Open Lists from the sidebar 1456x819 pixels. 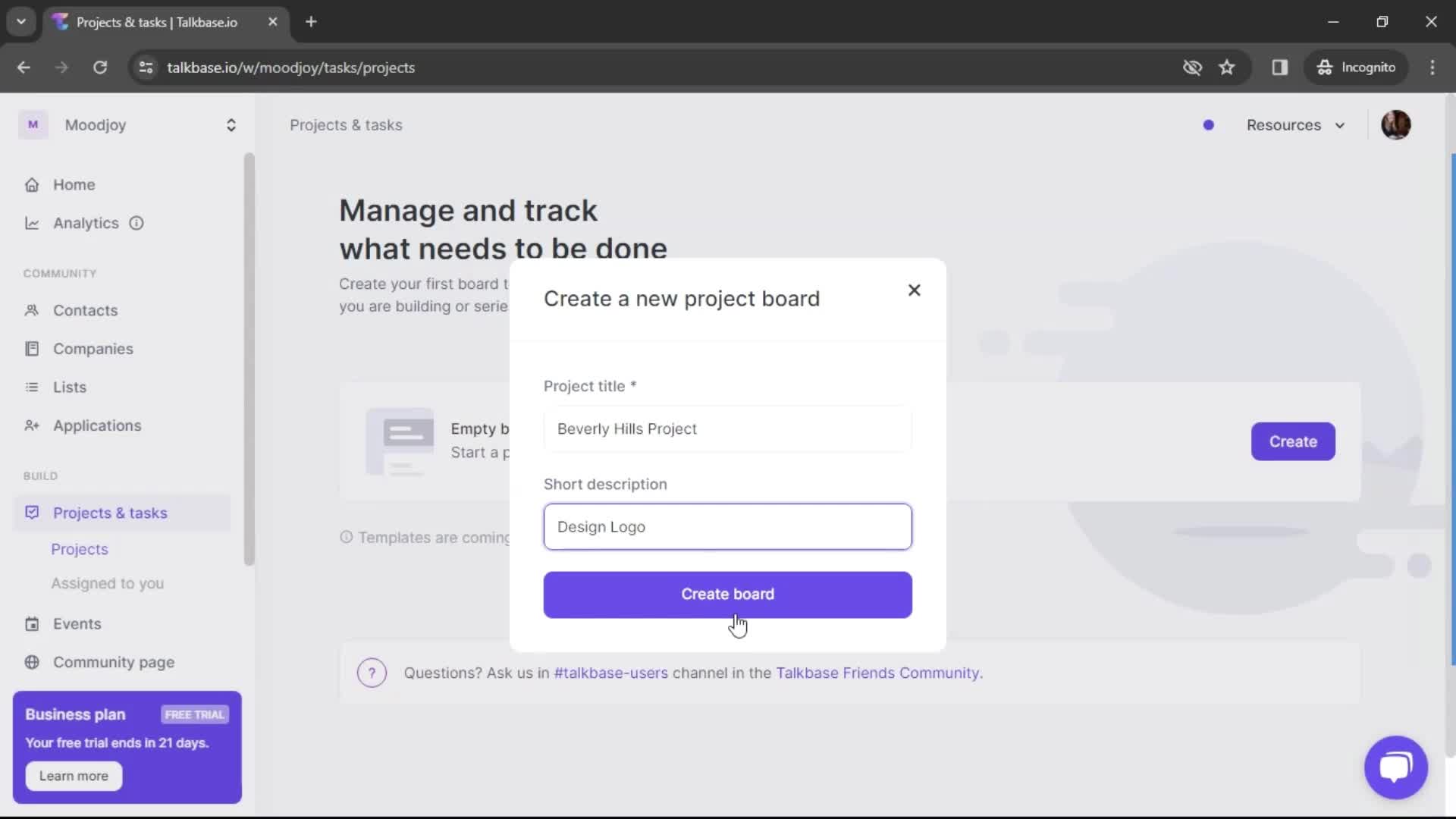70,387
